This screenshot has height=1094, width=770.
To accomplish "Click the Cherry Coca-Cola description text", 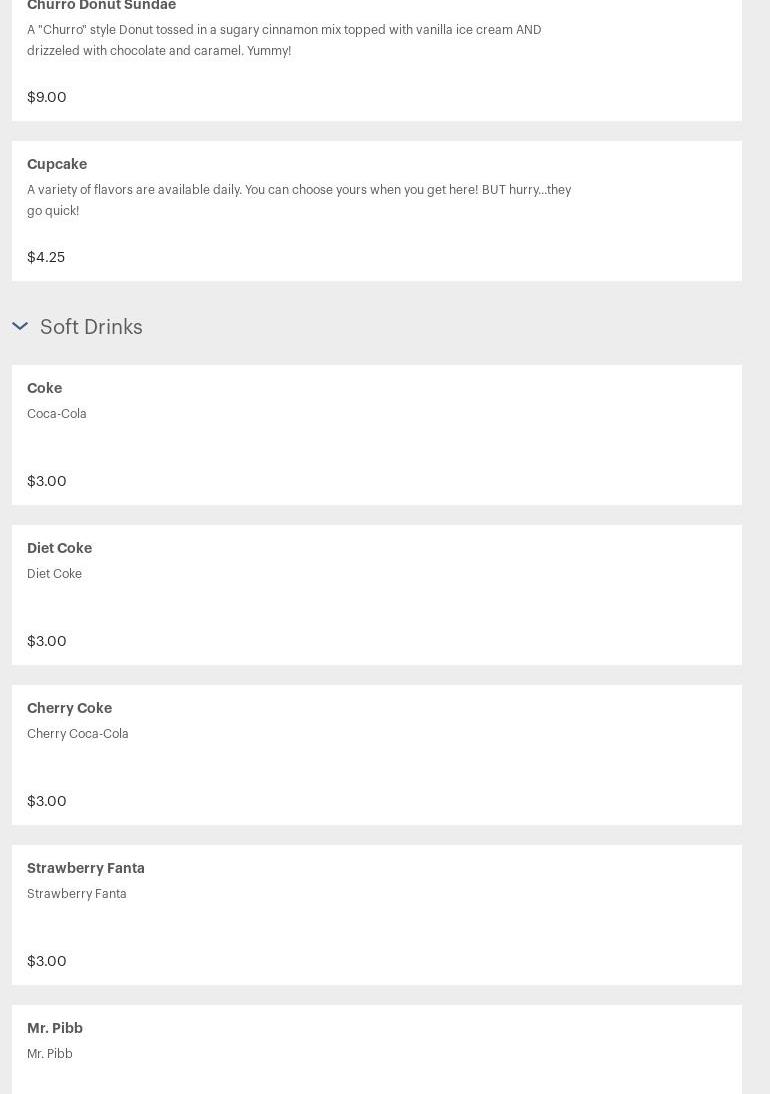I will click(78, 734).
